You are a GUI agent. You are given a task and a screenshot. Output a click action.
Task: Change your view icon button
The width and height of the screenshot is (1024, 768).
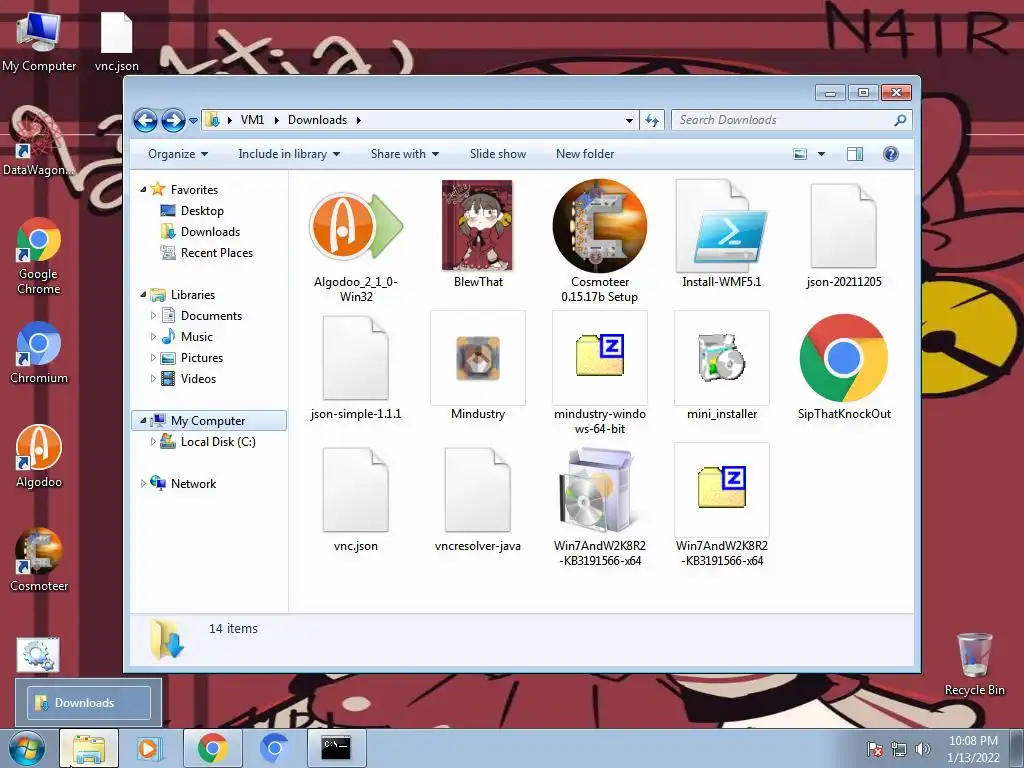coord(800,154)
